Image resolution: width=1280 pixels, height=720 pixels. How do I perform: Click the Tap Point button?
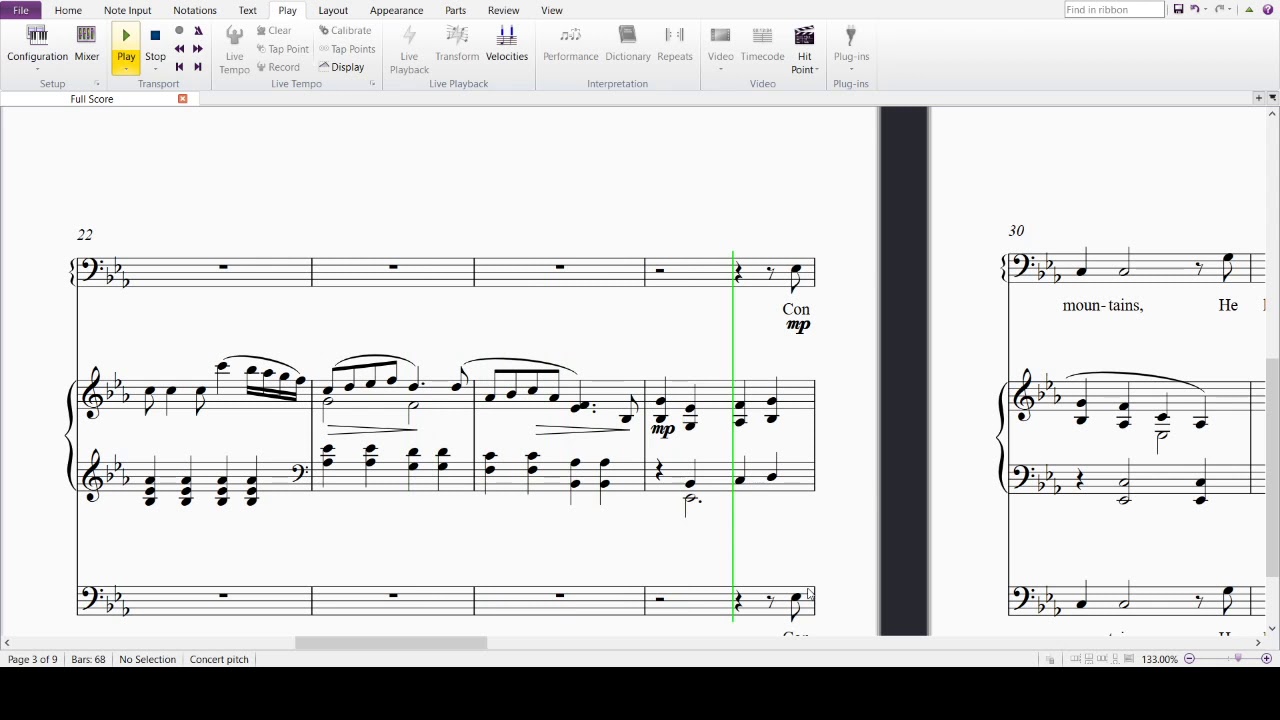click(x=283, y=49)
